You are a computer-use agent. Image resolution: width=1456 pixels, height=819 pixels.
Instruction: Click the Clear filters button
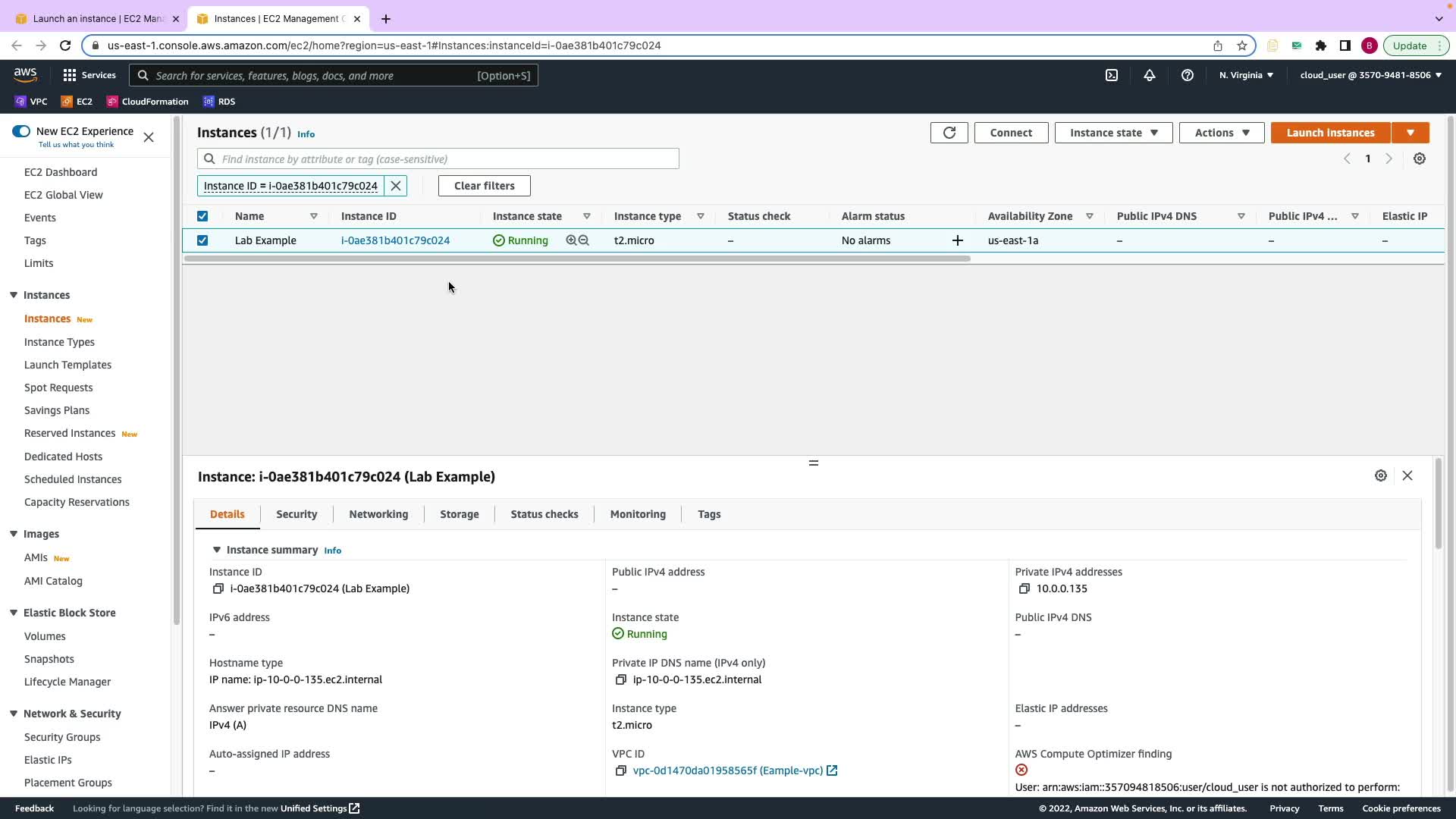click(x=484, y=186)
